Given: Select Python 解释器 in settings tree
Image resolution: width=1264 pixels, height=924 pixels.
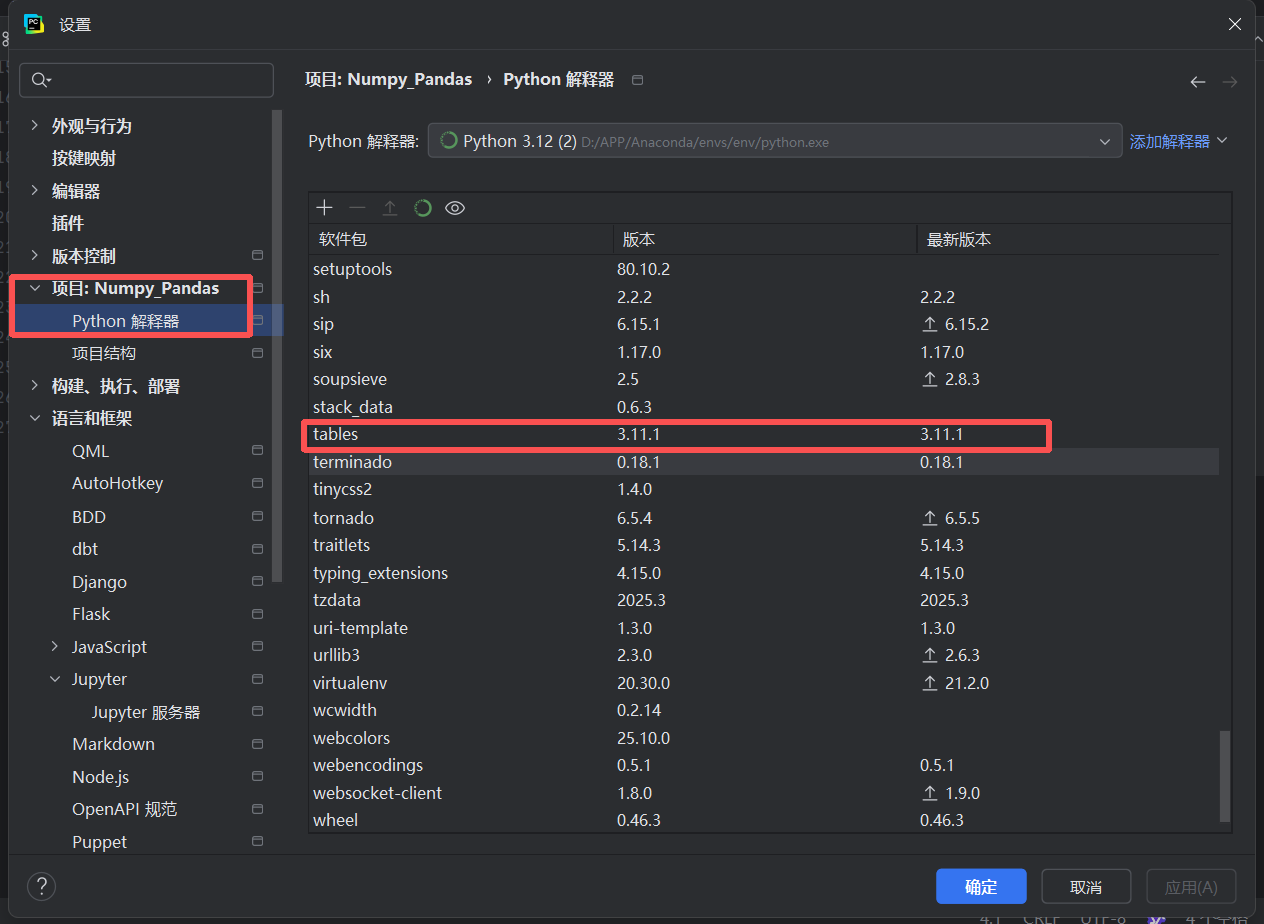Looking at the screenshot, I should [x=126, y=321].
